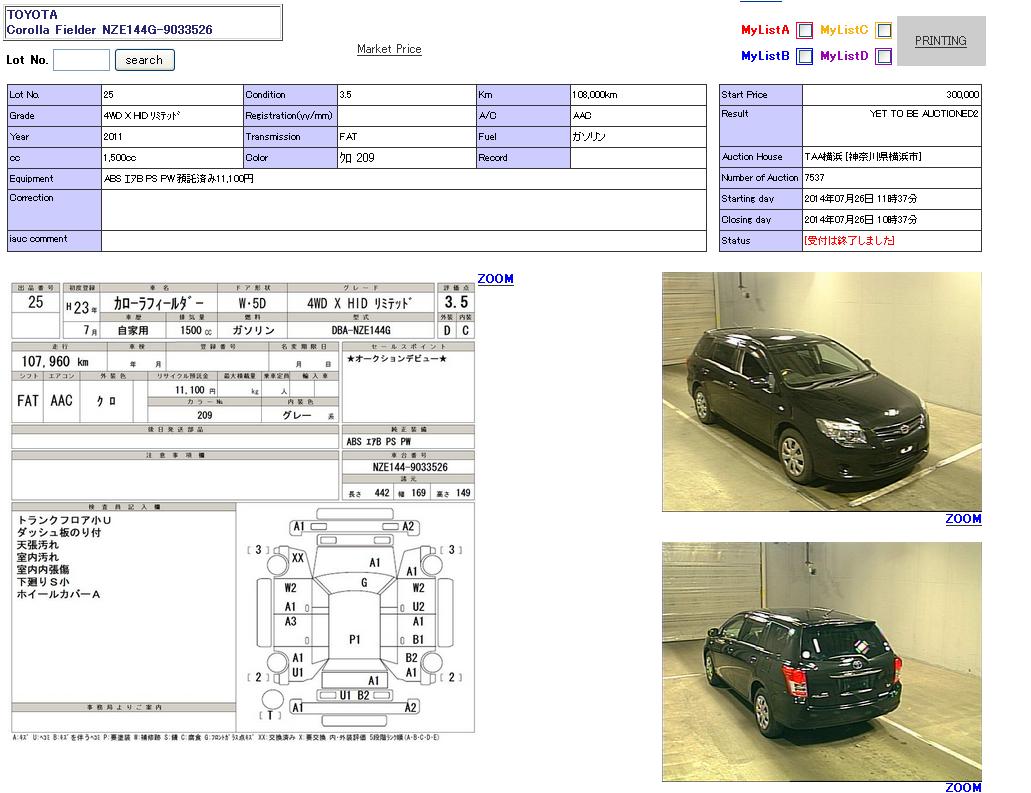Select the Auction House value cell

[x=891, y=157]
